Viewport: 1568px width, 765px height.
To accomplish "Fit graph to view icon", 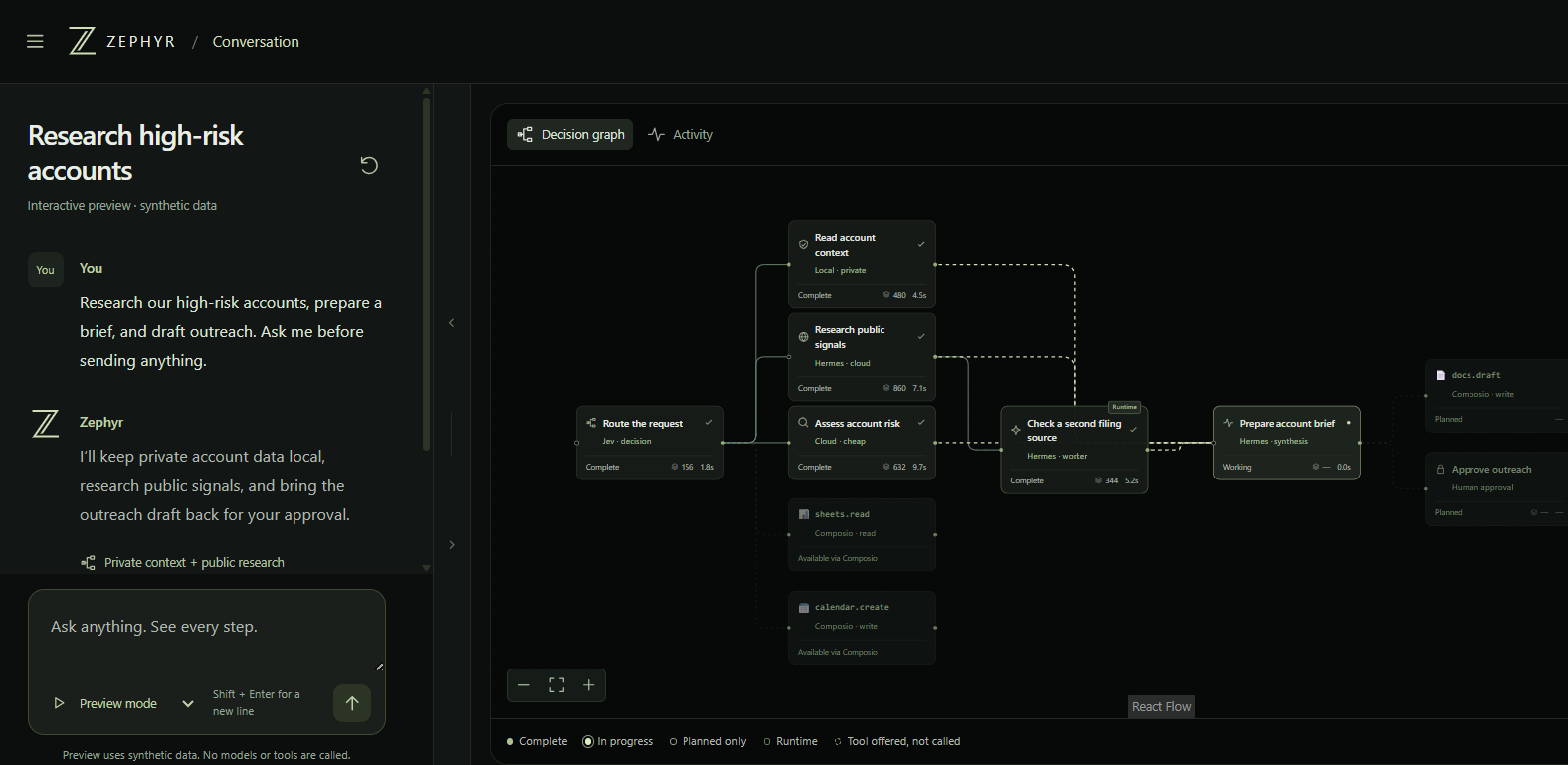I will 557,685.
